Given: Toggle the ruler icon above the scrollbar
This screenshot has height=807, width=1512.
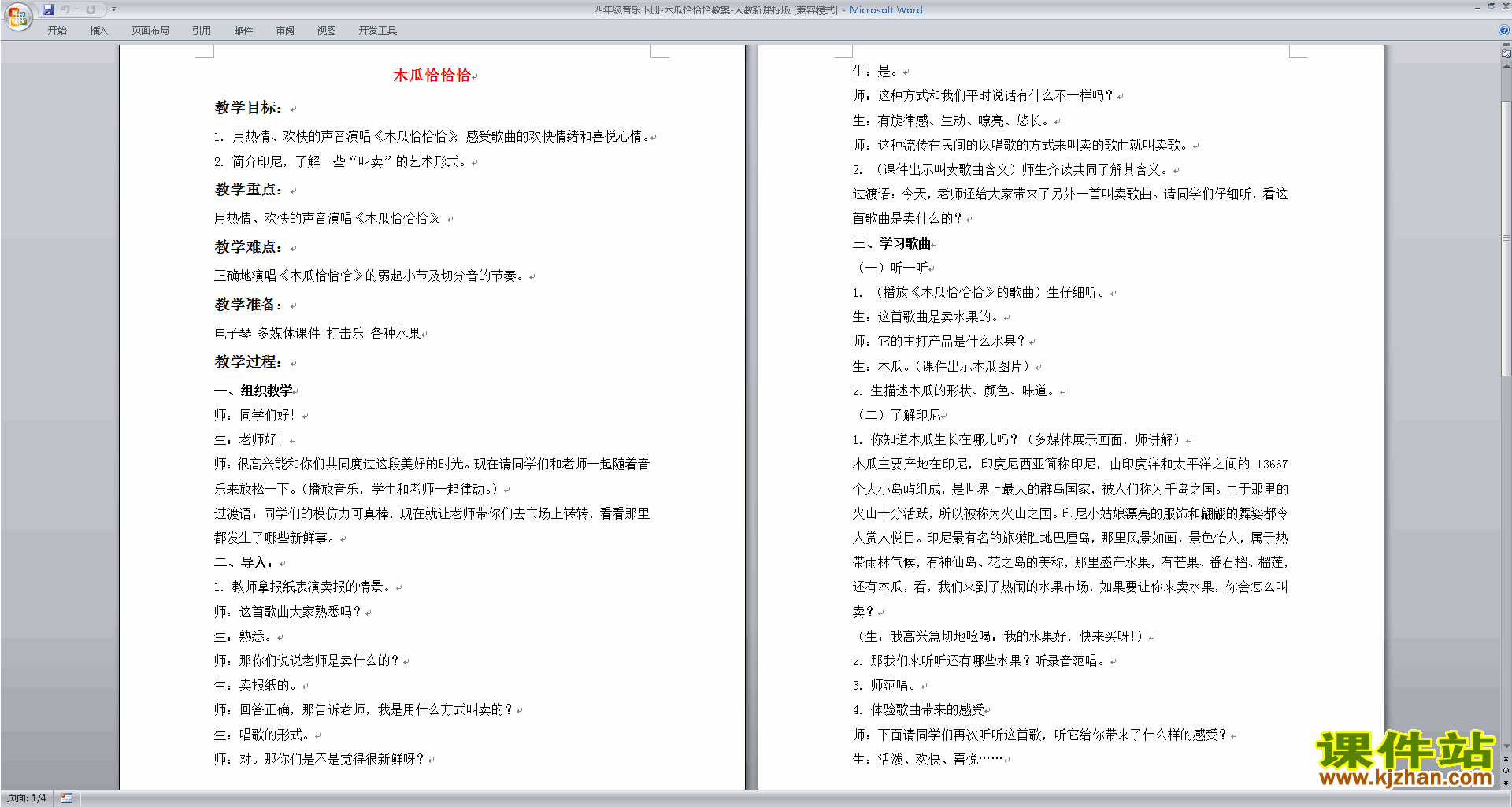Looking at the screenshot, I should tap(1506, 54).
